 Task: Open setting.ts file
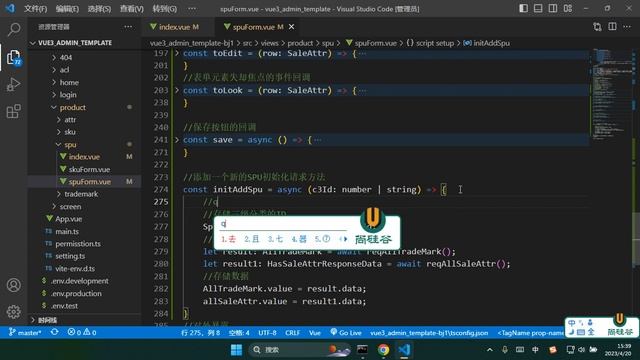pyautogui.click(x=70, y=256)
